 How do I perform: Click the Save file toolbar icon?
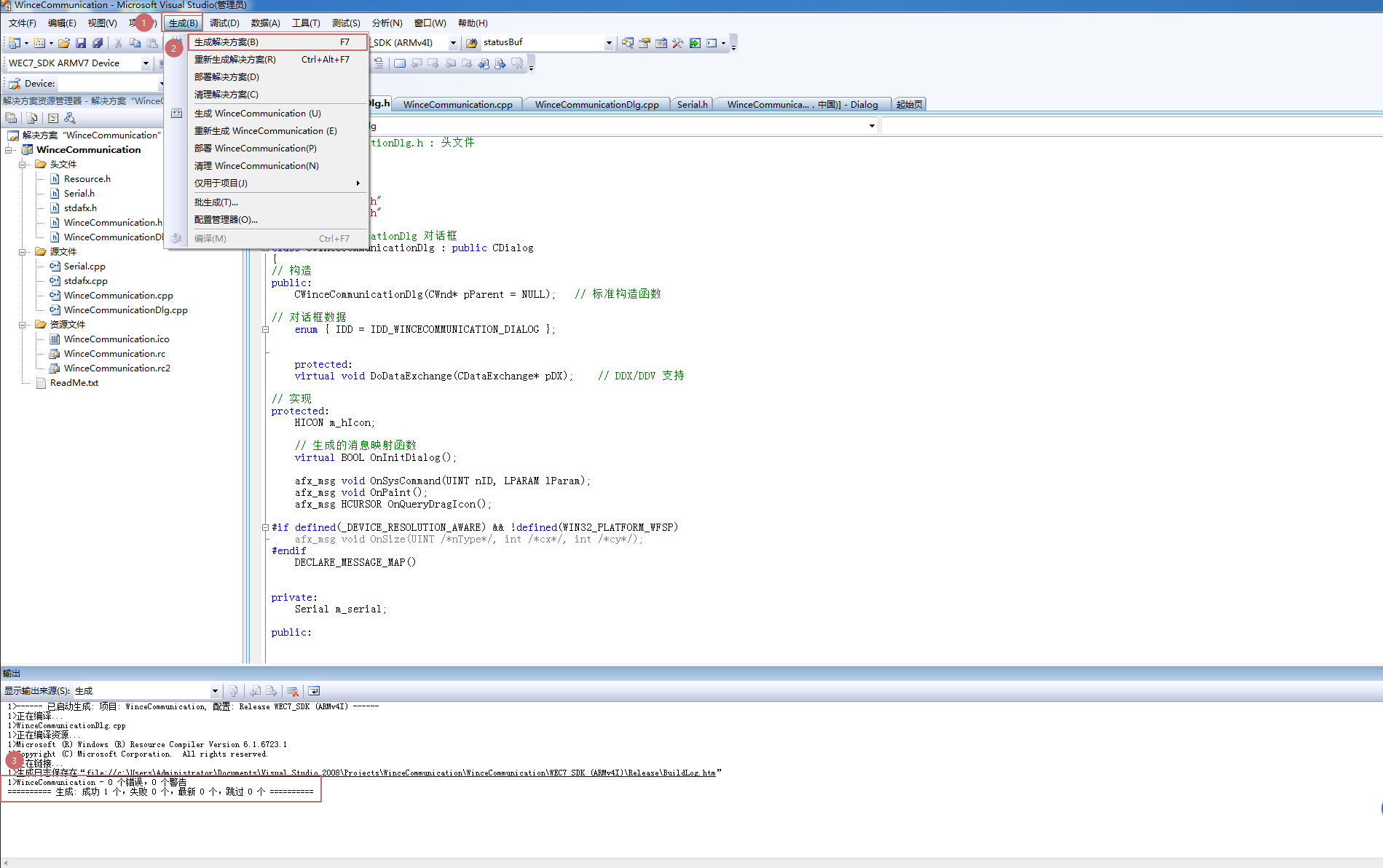[x=81, y=44]
